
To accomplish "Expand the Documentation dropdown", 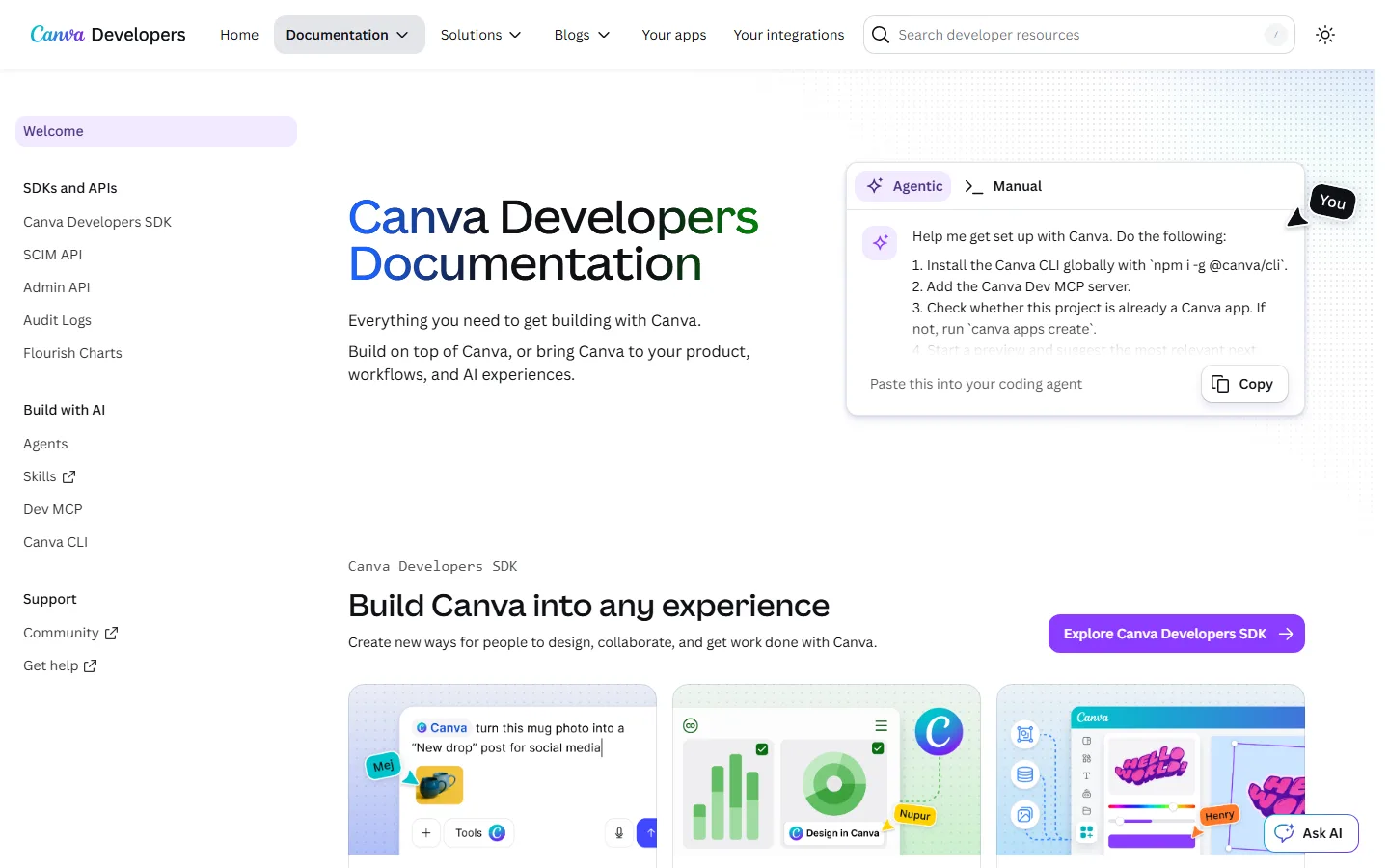I will pyautogui.click(x=348, y=35).
